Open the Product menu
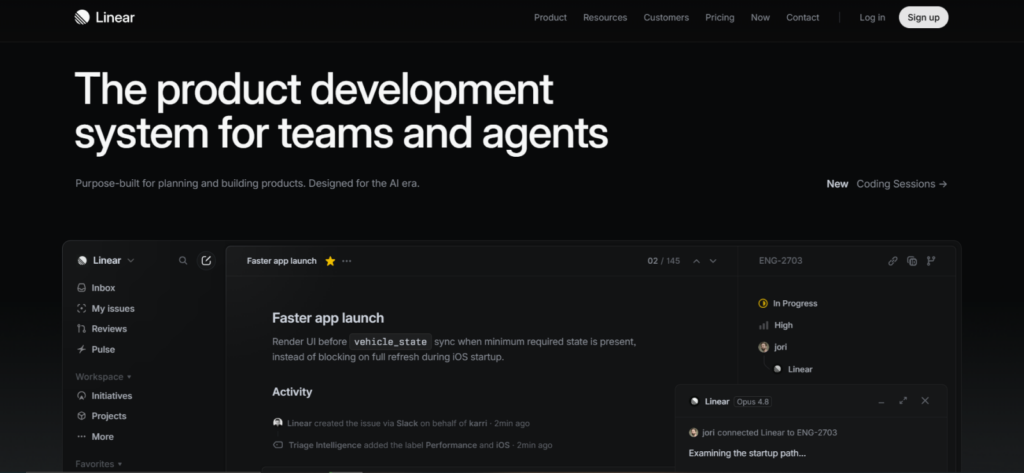This screenshot has height=473, width=1024. pyautogui.click(x=550, y=18)
